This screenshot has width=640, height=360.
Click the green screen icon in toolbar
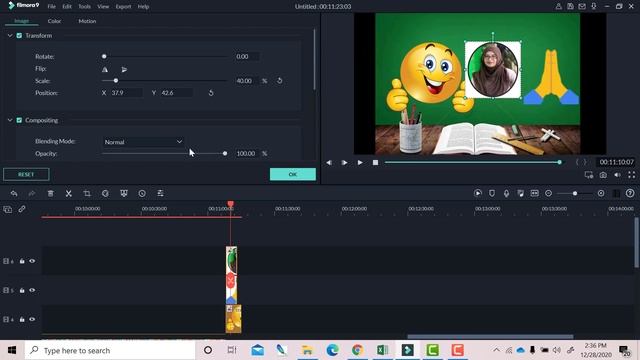[124, 193]
